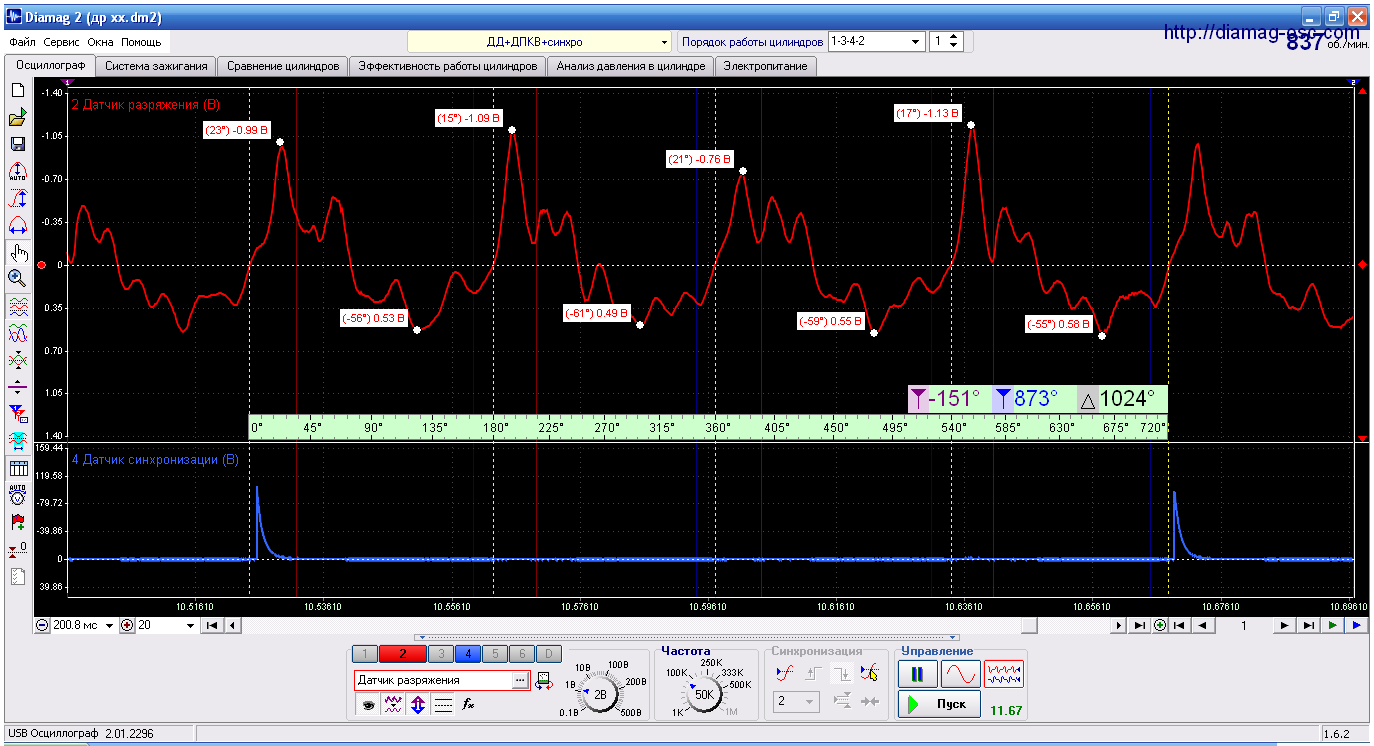Open cylinder firing order 1-3-4-2 dropdown
The width and height of the screenshot is (1374, 746).
point(875,42)
